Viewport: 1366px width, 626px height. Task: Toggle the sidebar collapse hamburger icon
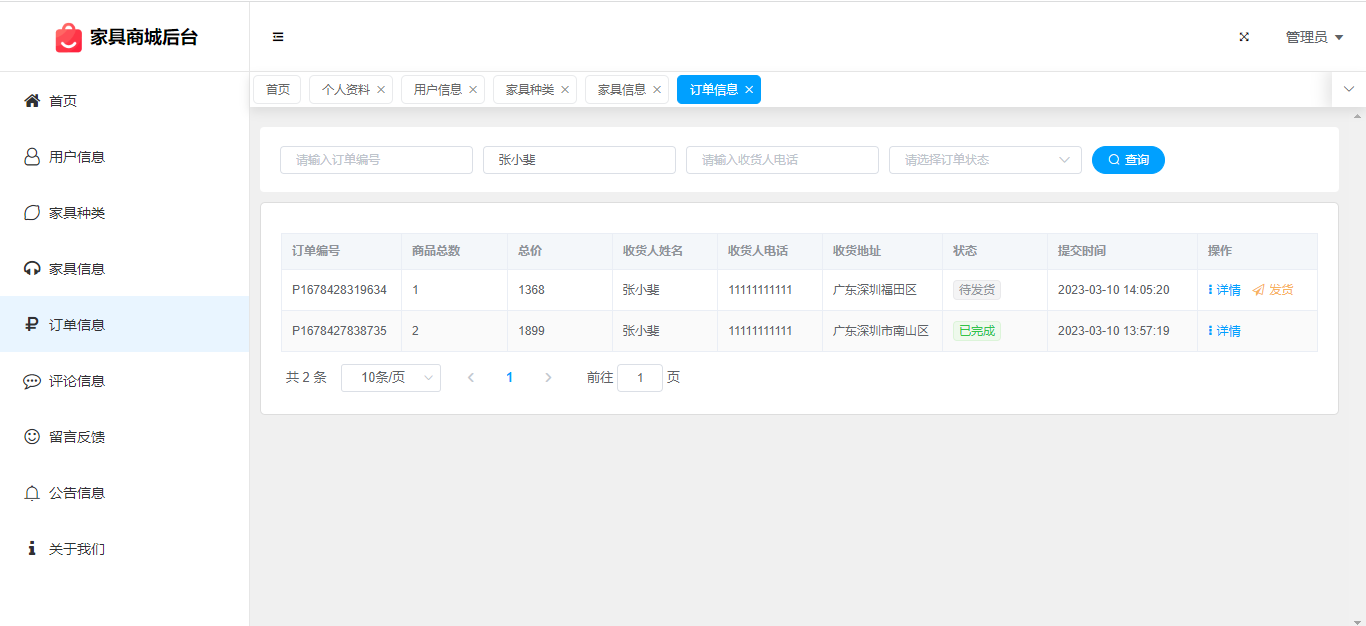tap(278, 37)
